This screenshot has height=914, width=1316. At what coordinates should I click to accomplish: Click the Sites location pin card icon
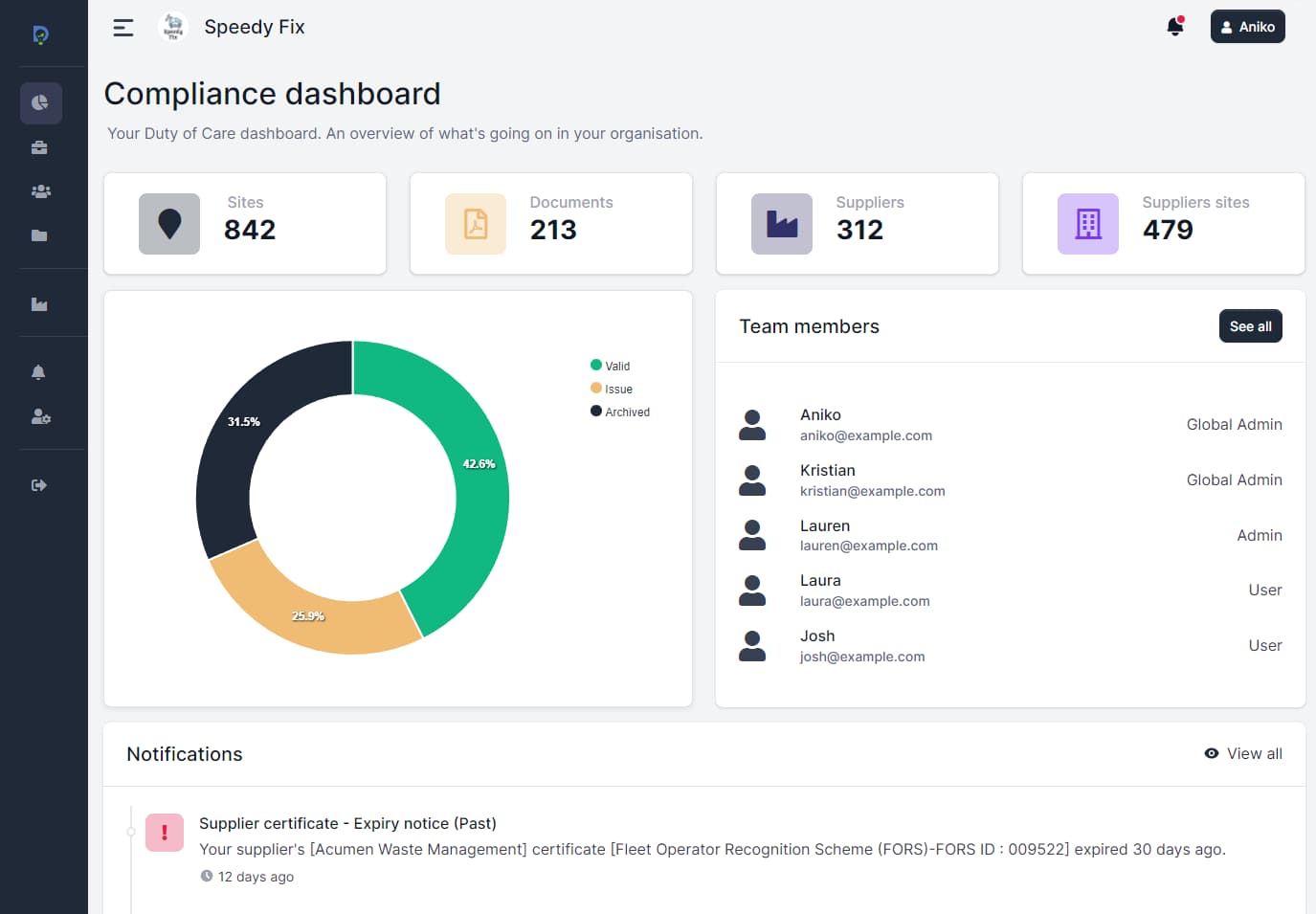point(169,223)
